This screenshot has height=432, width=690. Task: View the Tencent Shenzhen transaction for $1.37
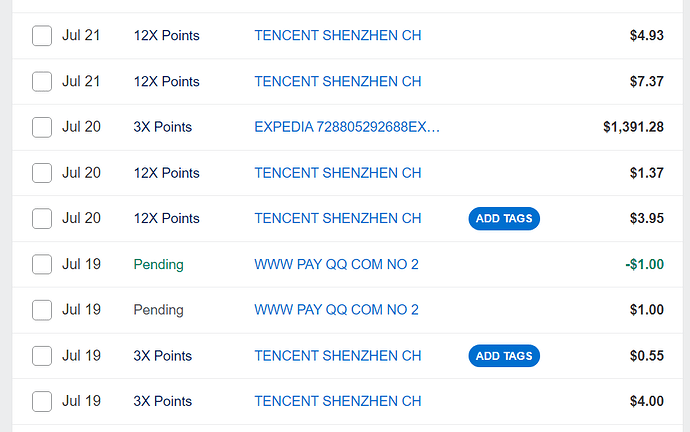pyautogui.click(x=338, y=173)
